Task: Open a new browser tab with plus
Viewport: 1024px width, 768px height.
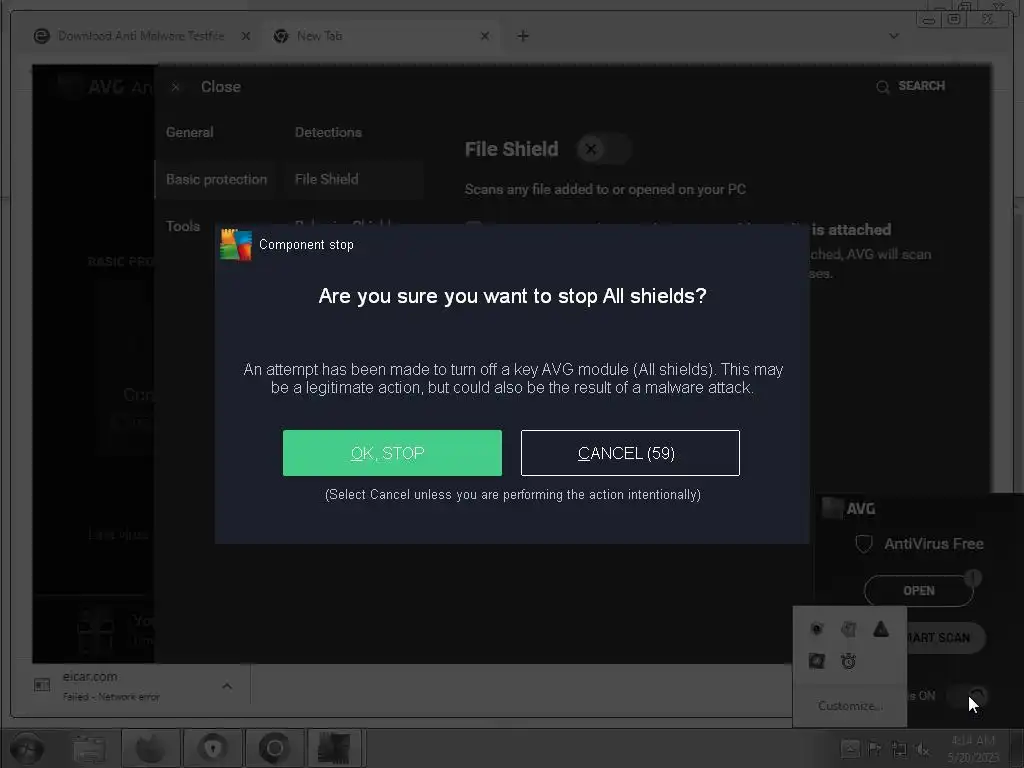Action: click(522, 36)
